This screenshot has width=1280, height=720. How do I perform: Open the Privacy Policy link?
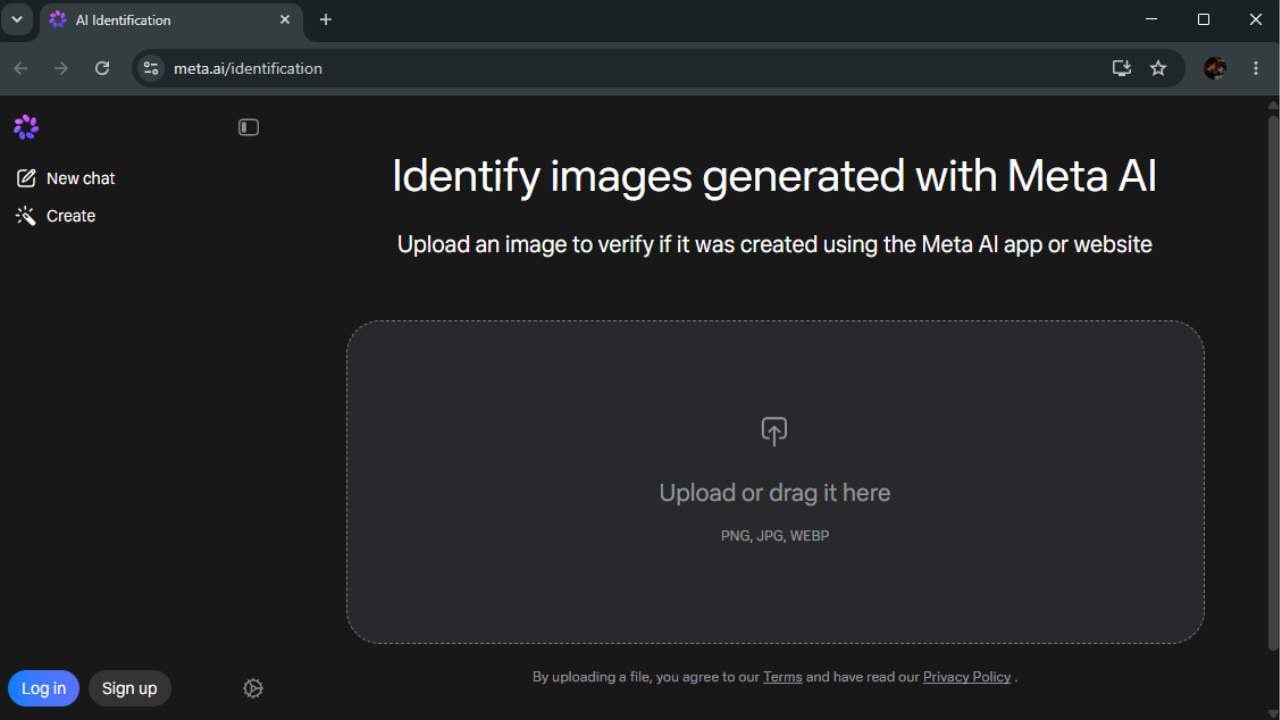[x=967, y=677]
